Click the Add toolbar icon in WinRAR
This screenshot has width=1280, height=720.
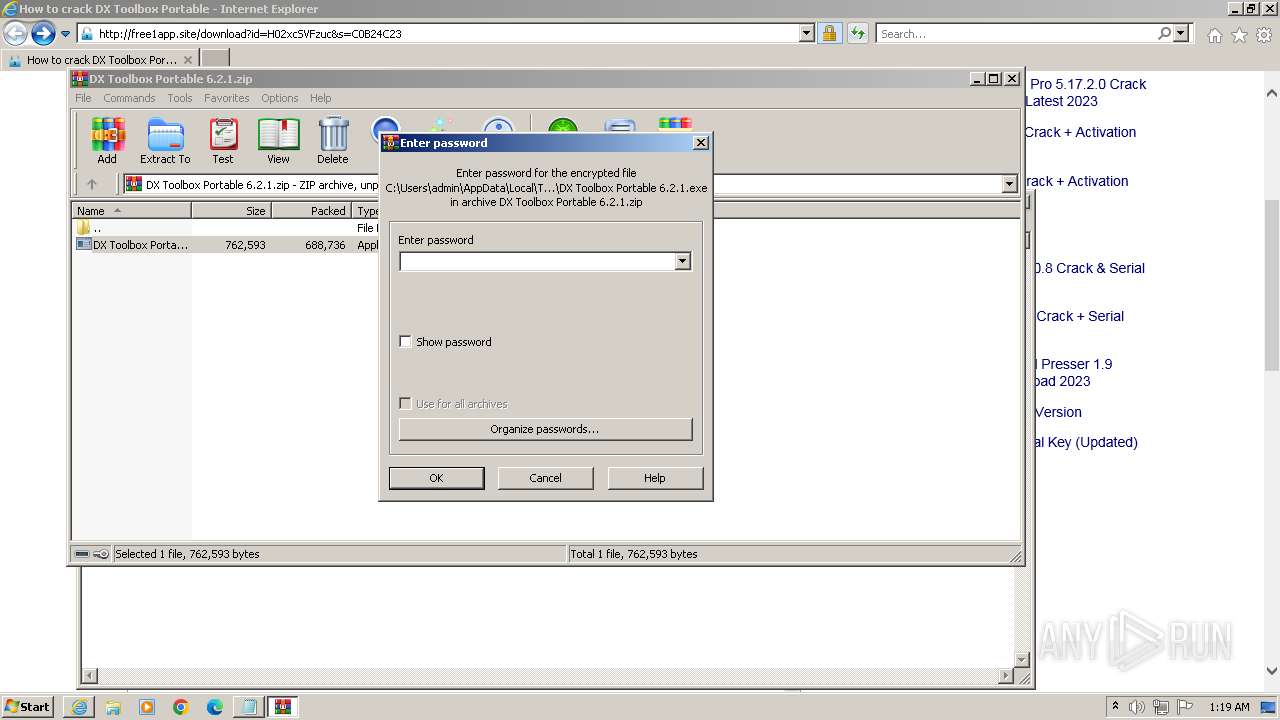point(107,141)
